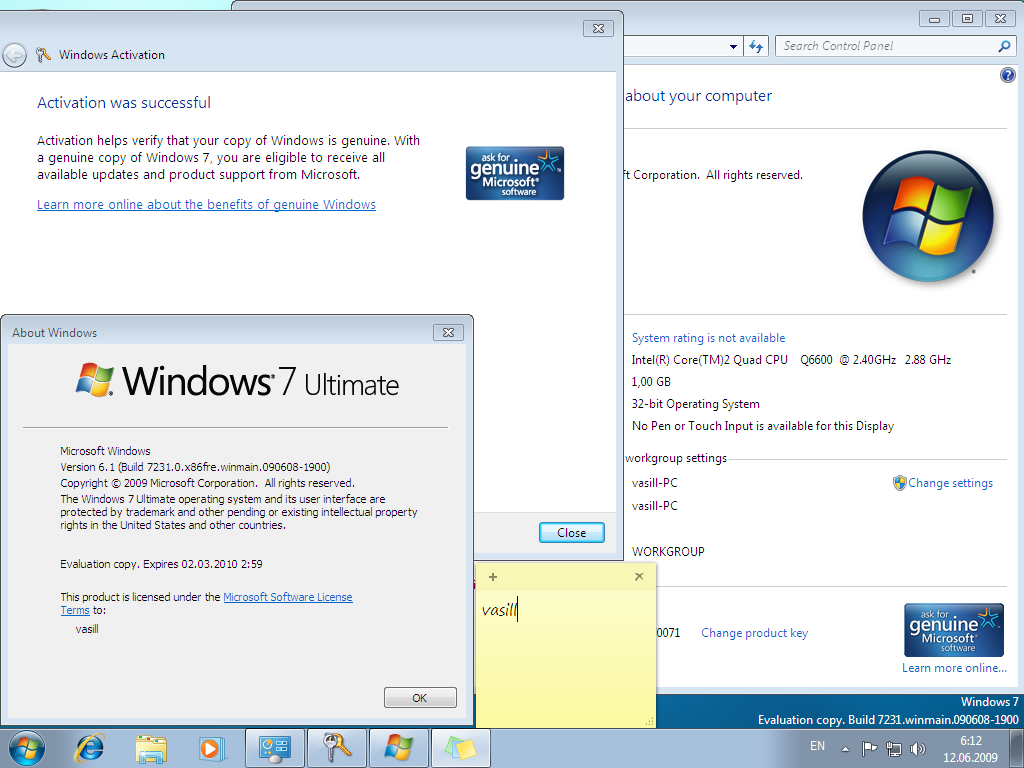Click the Windows logo orb in System window
The width and height of the screenshot is (1024, 768).
point(928,217)
